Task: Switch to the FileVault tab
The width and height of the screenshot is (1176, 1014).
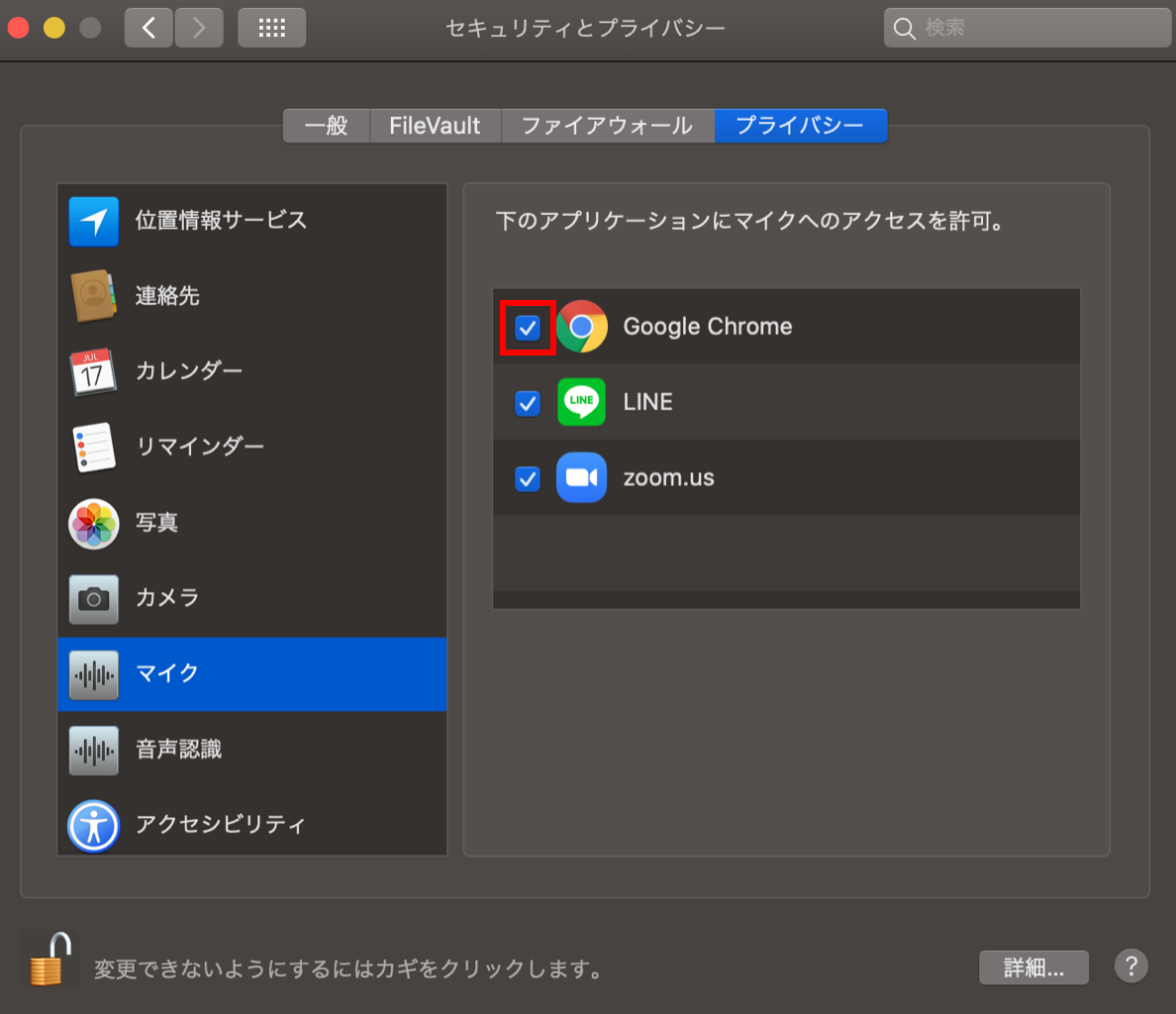Action: pos(435,125)
